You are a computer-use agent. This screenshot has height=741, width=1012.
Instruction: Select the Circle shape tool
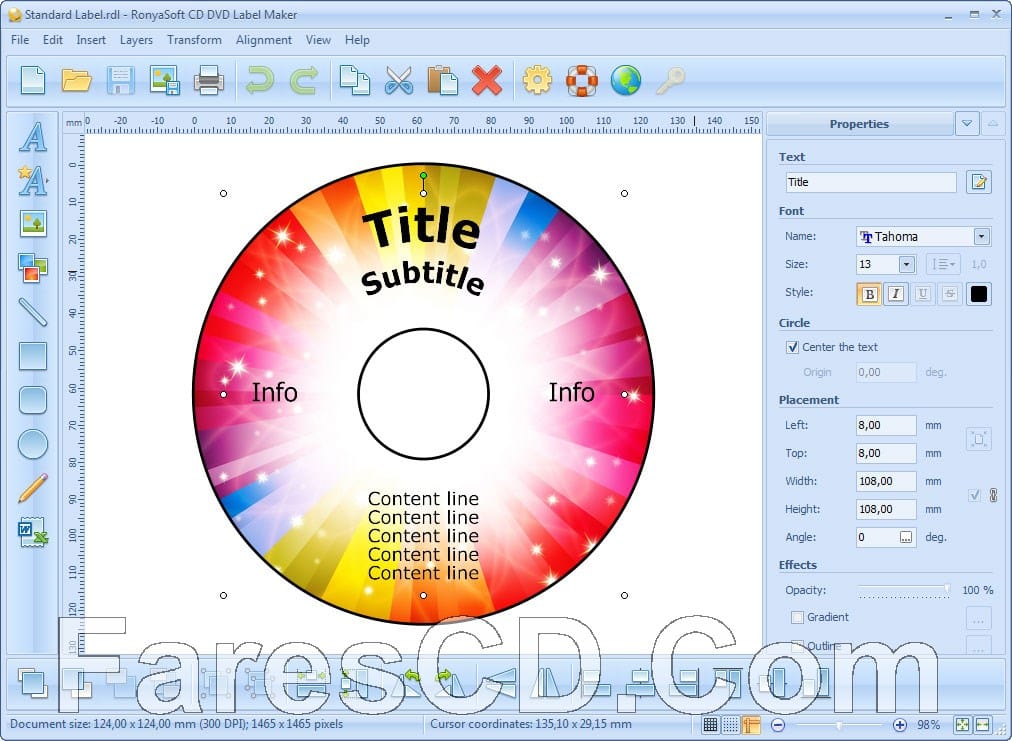coord(32,443)
